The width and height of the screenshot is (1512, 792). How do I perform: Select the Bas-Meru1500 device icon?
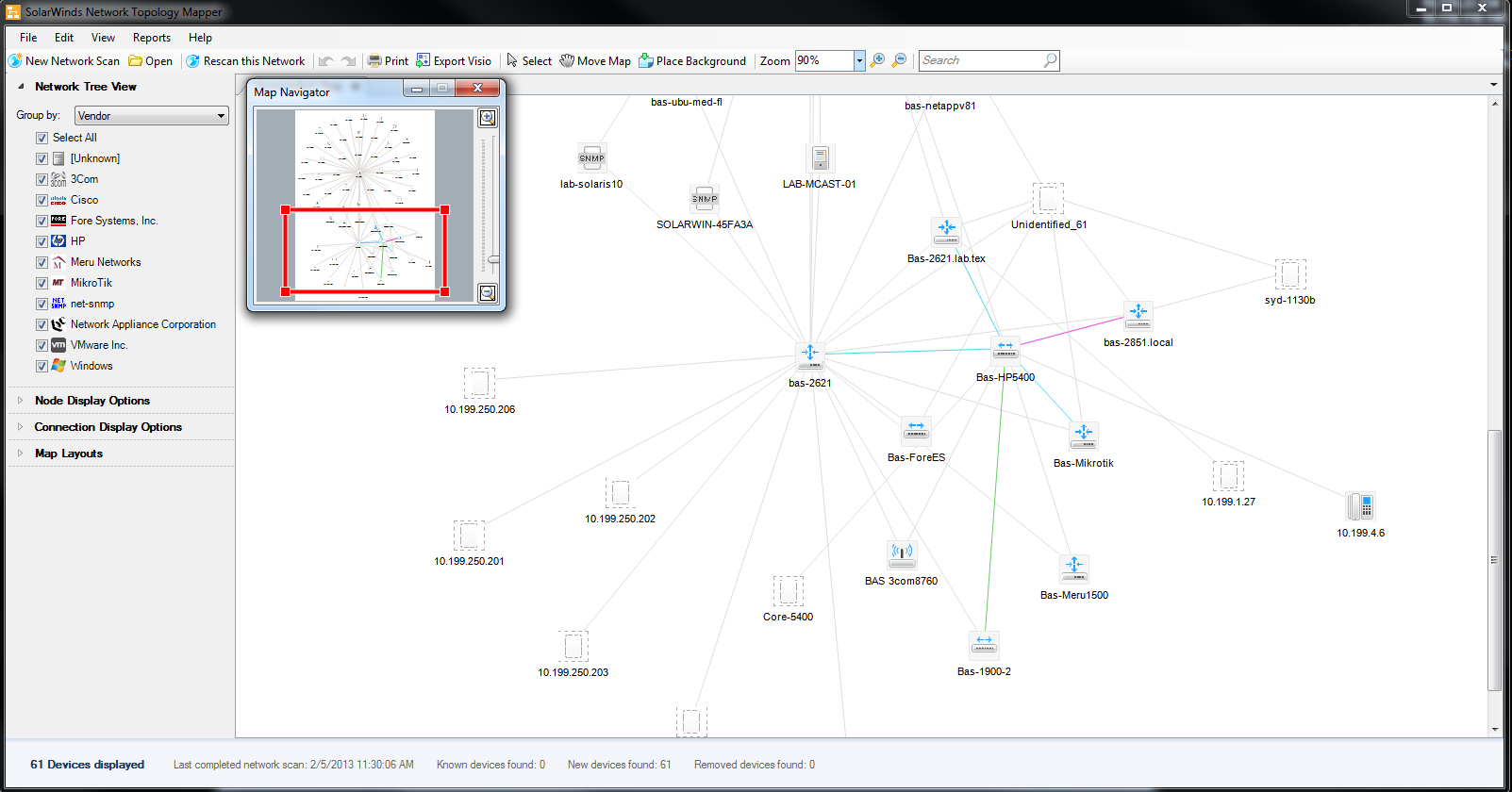(x=1074, y=569)
